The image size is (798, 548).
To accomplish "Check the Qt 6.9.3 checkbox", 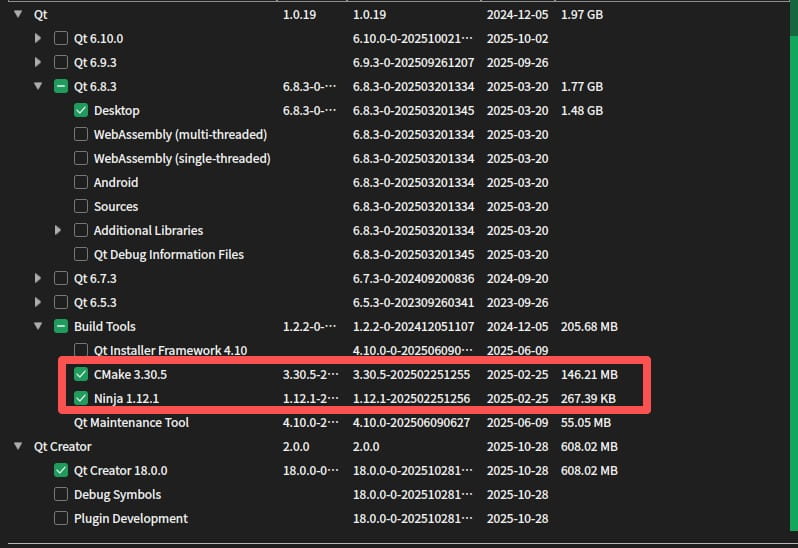I will [61, 62].
